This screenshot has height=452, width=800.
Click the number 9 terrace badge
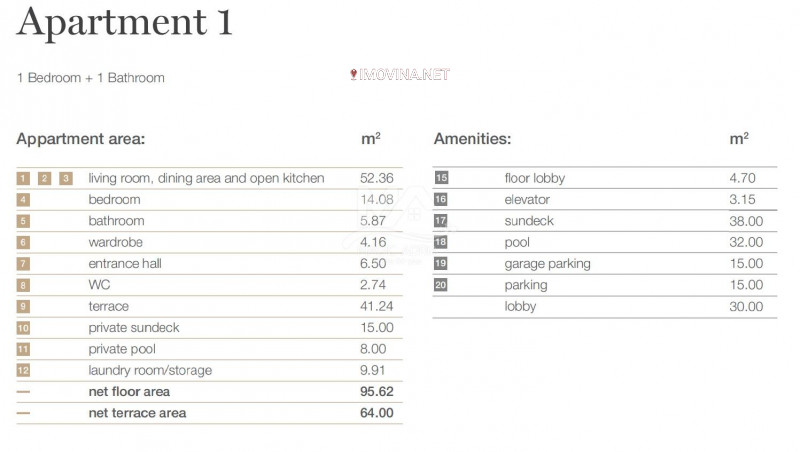(23, 306)
